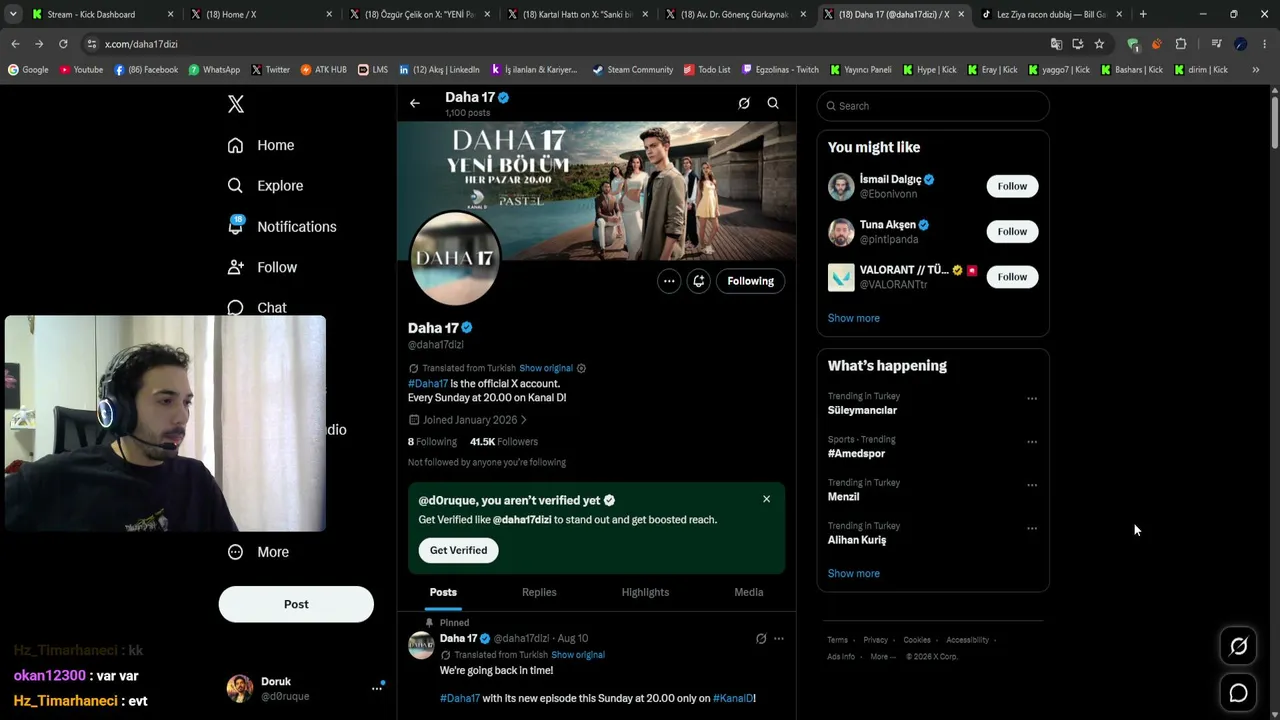Select the Posts tab
Viewport: 1280px width, 720px height.
(443, 592)
